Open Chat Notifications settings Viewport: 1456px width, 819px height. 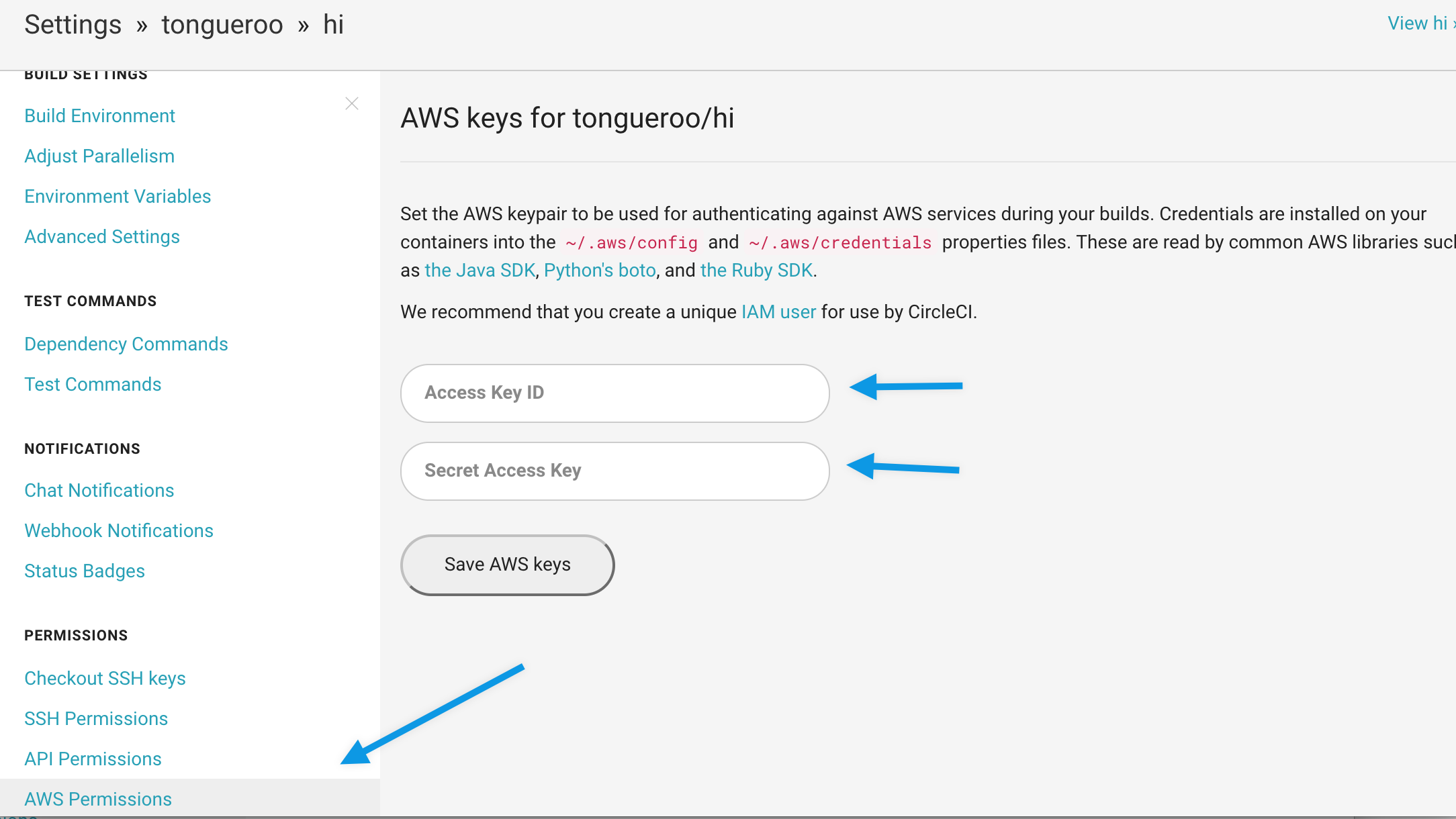[99, 490]
